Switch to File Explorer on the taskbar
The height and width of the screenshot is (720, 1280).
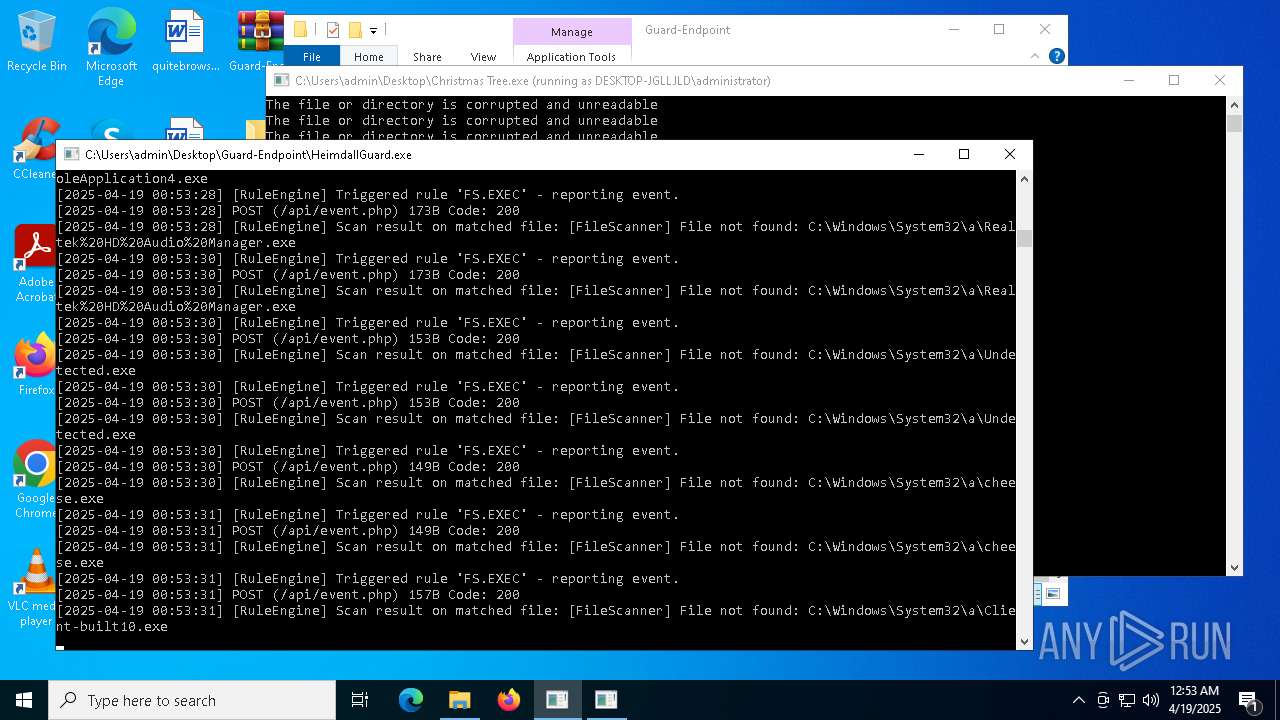click(459, 700)
